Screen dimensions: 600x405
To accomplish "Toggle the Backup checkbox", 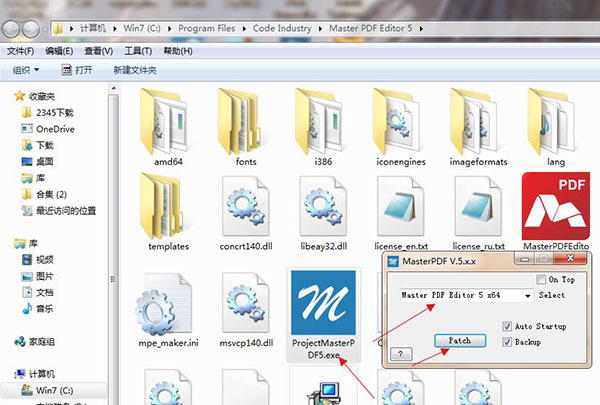I will [507, 342].
